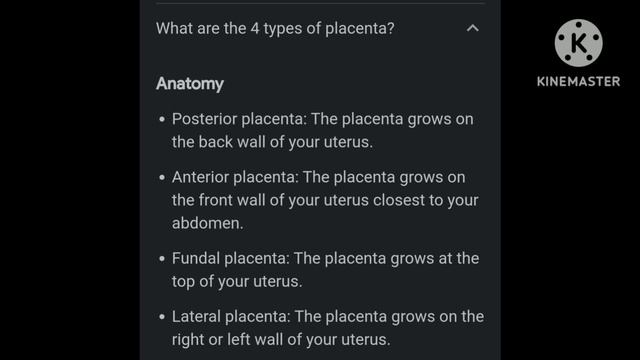Click the text 'right or left wall of your uterus.'
This screenshot has width=640, height=360.
(281, 340)
